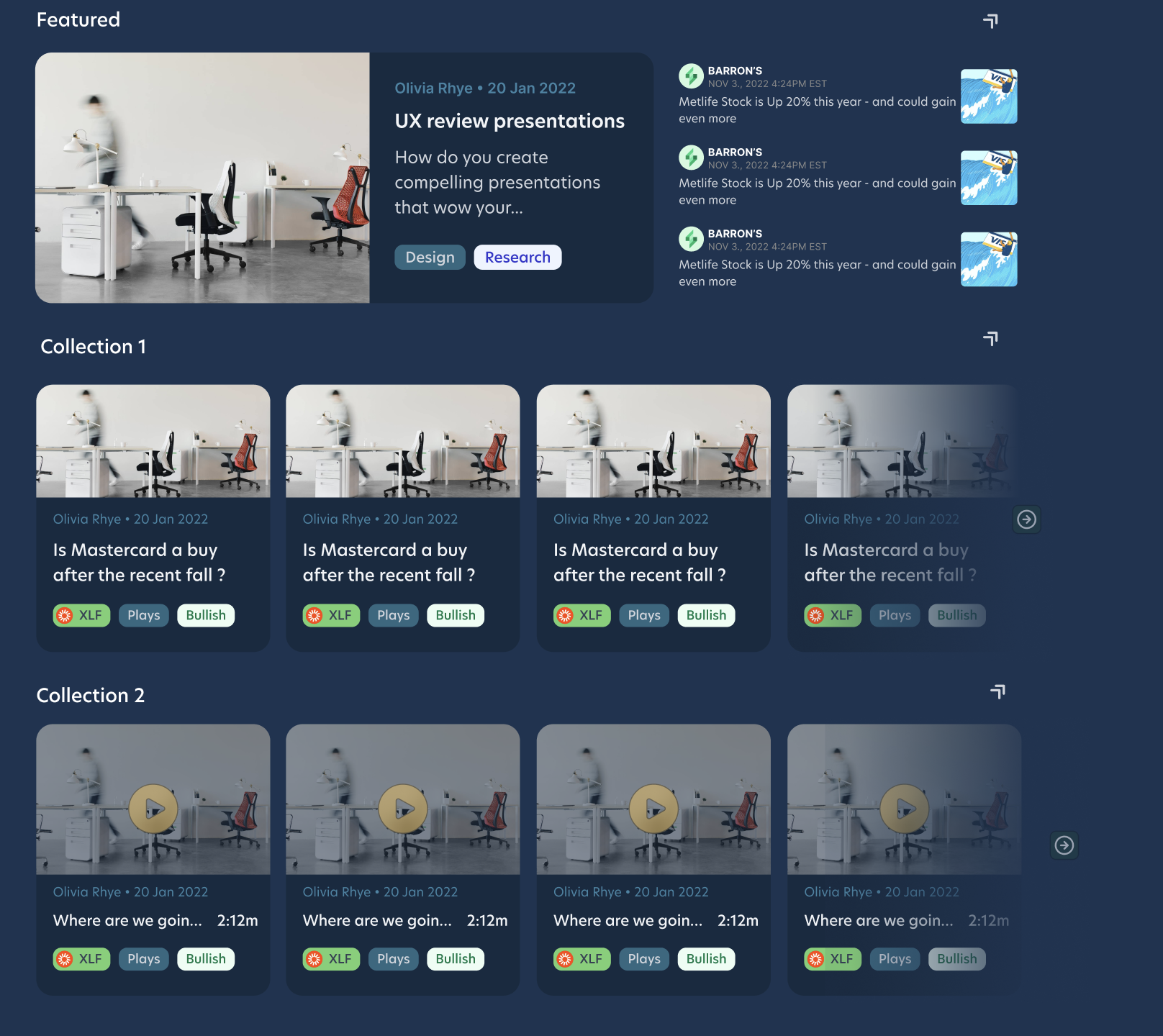Open the first "Is Mastercard a buy" title
The width and height of the screenshot is (1163, 1036).
[x=140, y=563]
